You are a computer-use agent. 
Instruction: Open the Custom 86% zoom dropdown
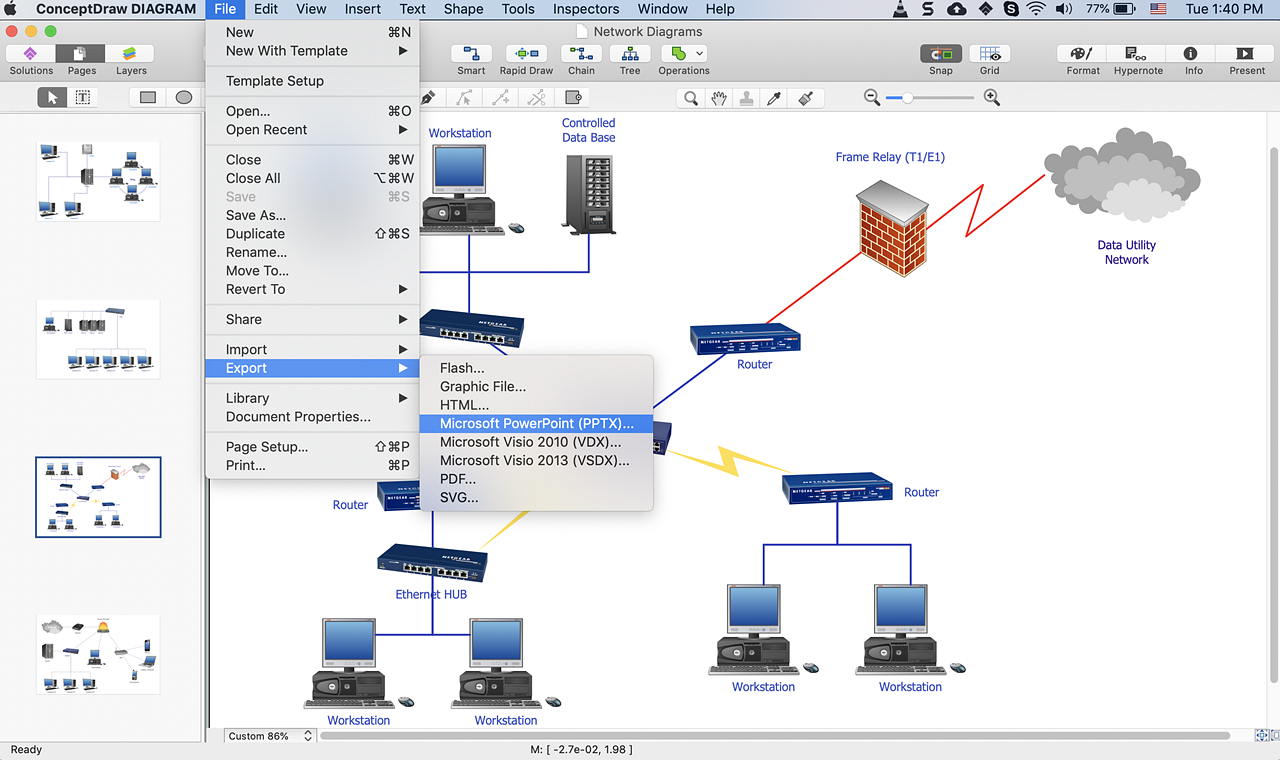[270, 736]
